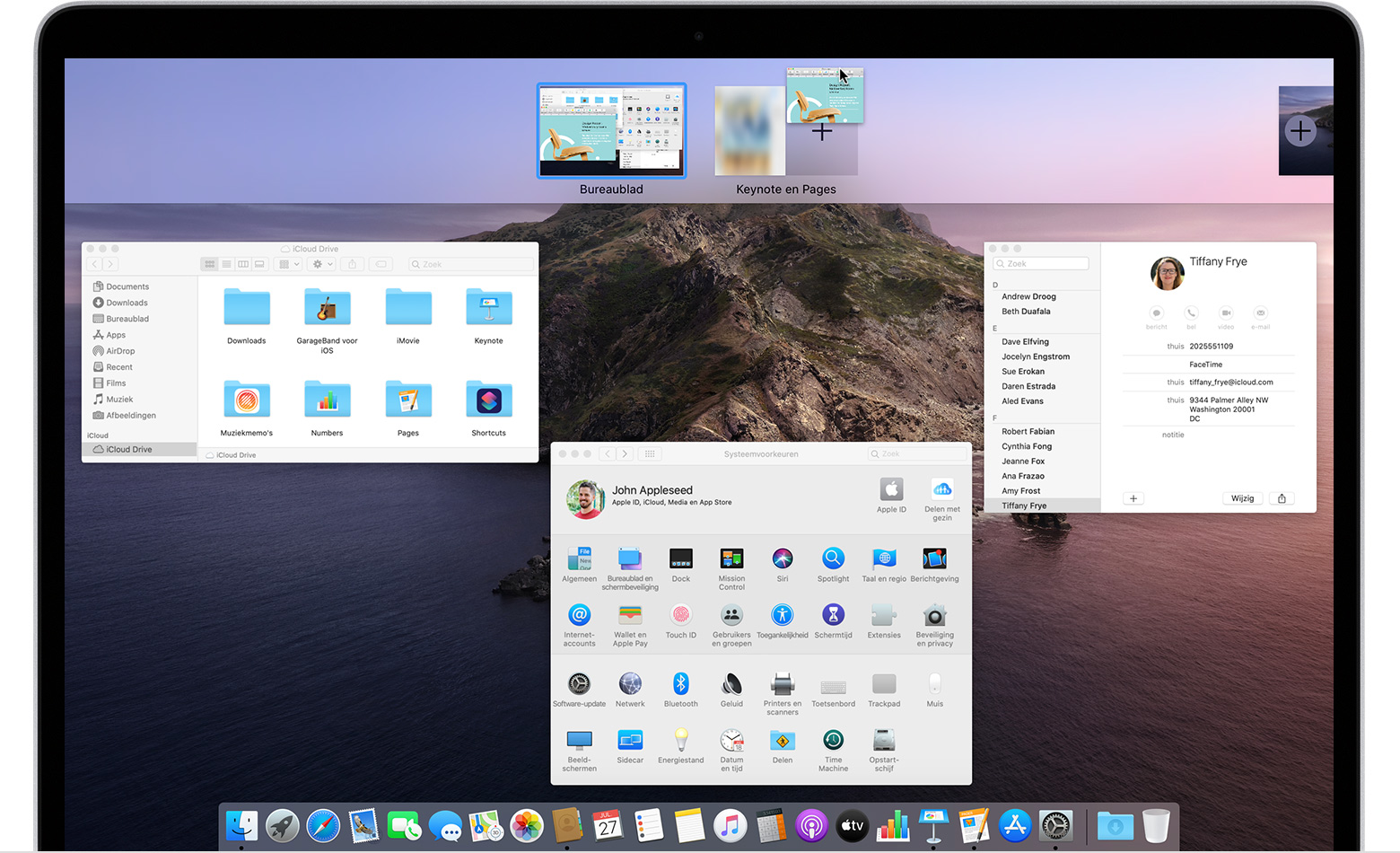Image resolution: width=1400 pixels, height=853 pixels.
Task: Open the Mission Control preference pane
Action: [731, 559]
